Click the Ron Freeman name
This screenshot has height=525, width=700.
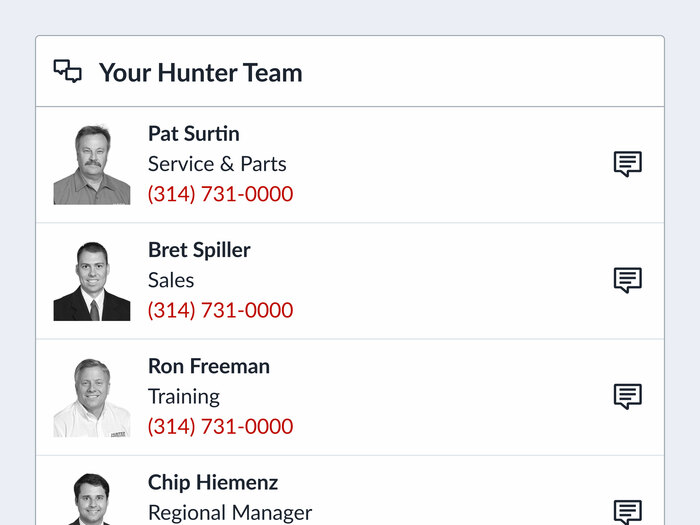pyautogui.click(x=209, y=366)
